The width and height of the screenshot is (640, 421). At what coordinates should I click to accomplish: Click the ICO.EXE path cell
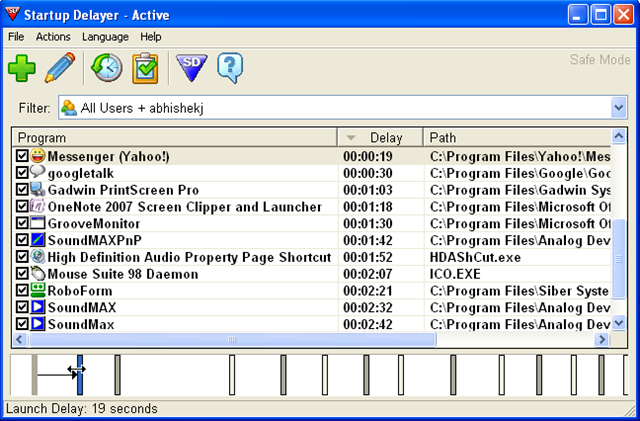(455, 274)
